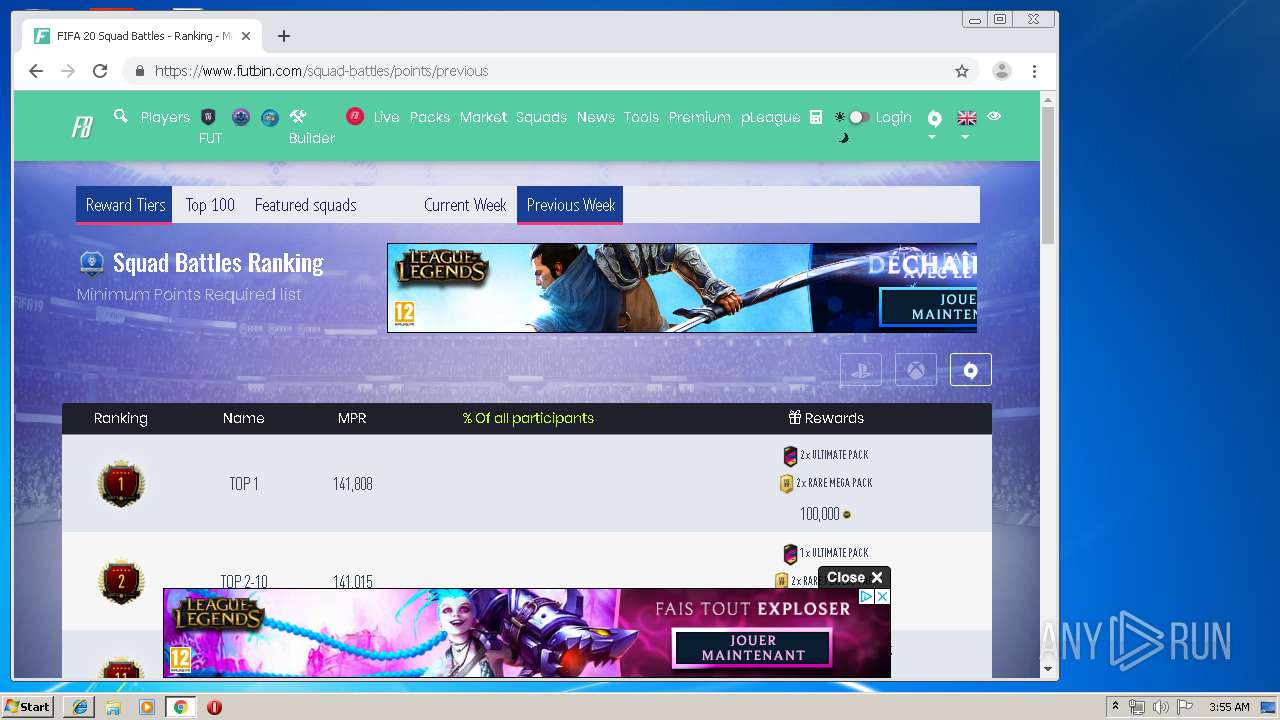Click the TOP 2-10 rank badge
This screenshot has width=1280, height=720.
(121, 581)
